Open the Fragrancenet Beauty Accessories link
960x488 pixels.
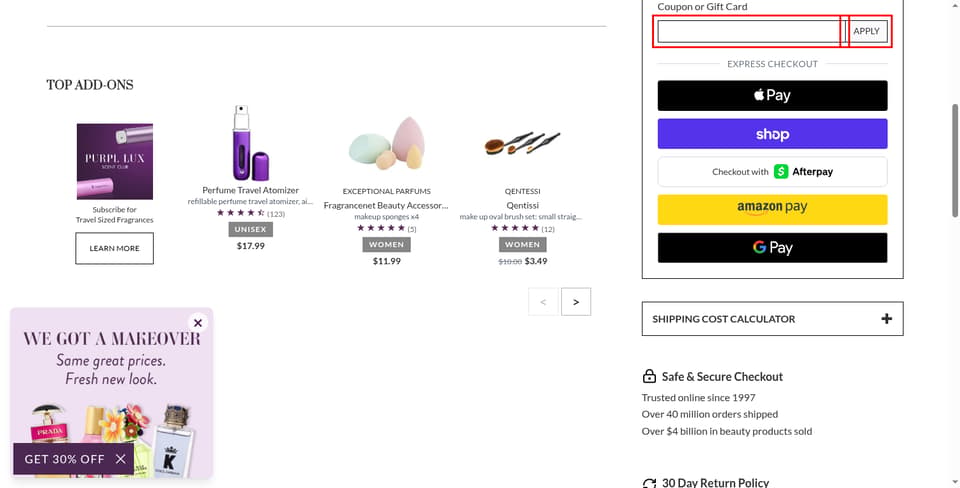tap(386, 205)
